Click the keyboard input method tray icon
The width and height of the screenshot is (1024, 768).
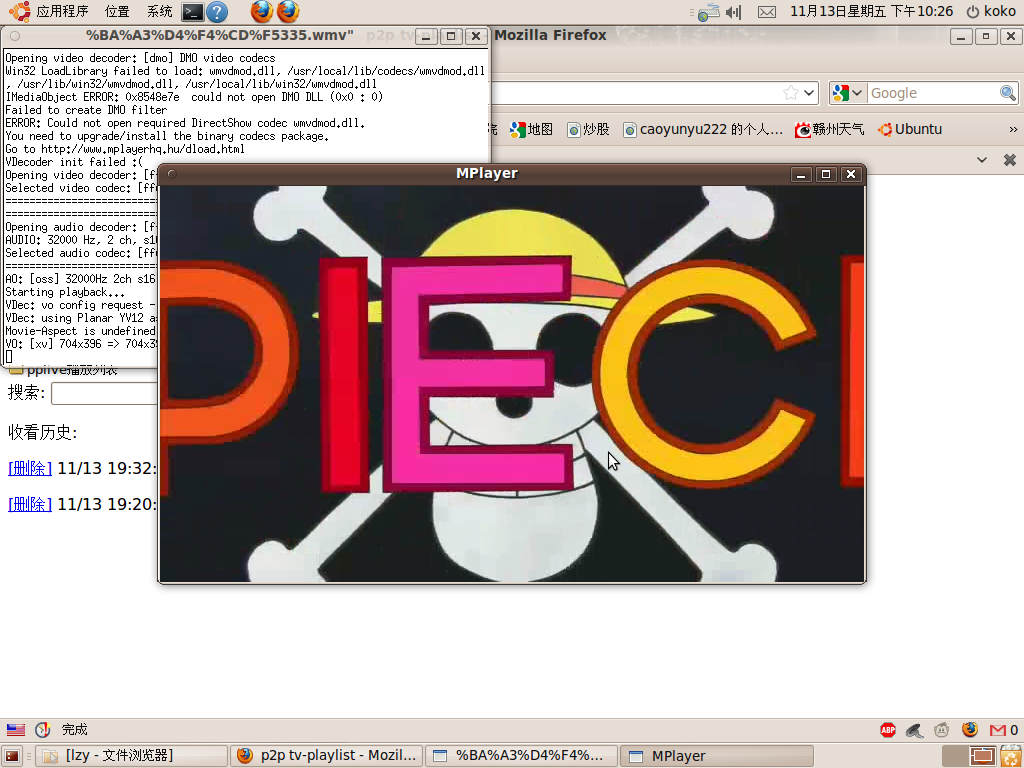(x=708, y=12)
